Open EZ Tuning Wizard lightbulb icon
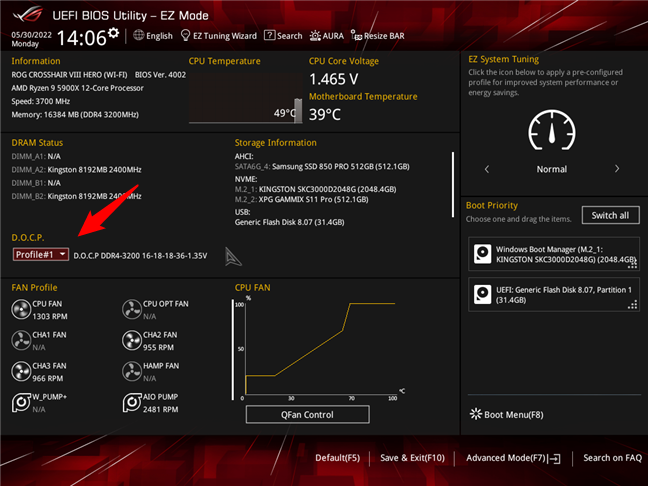648x486 pixels. [x=186, y=36]
